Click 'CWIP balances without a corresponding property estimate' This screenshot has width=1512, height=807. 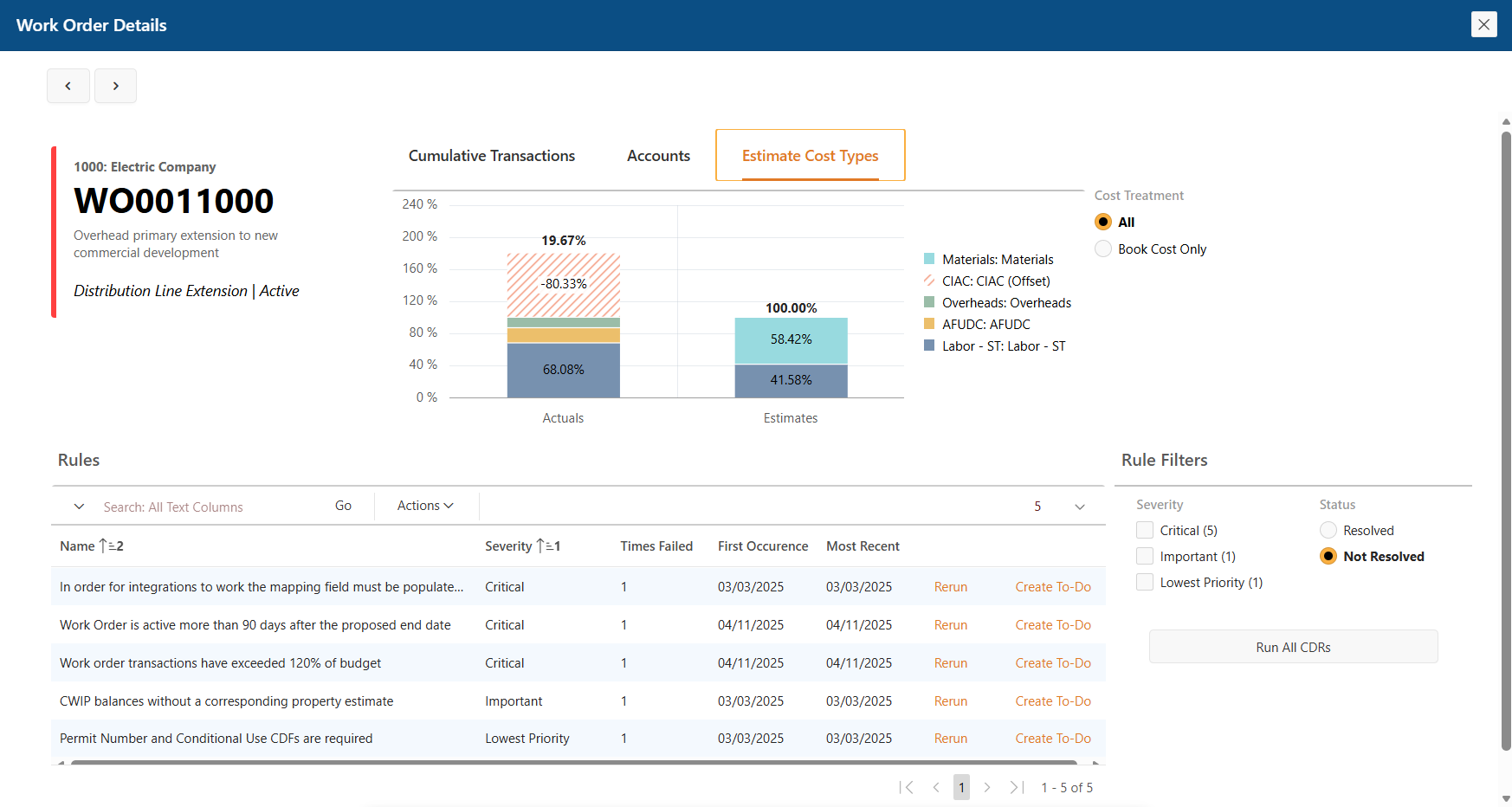(226, 701)
